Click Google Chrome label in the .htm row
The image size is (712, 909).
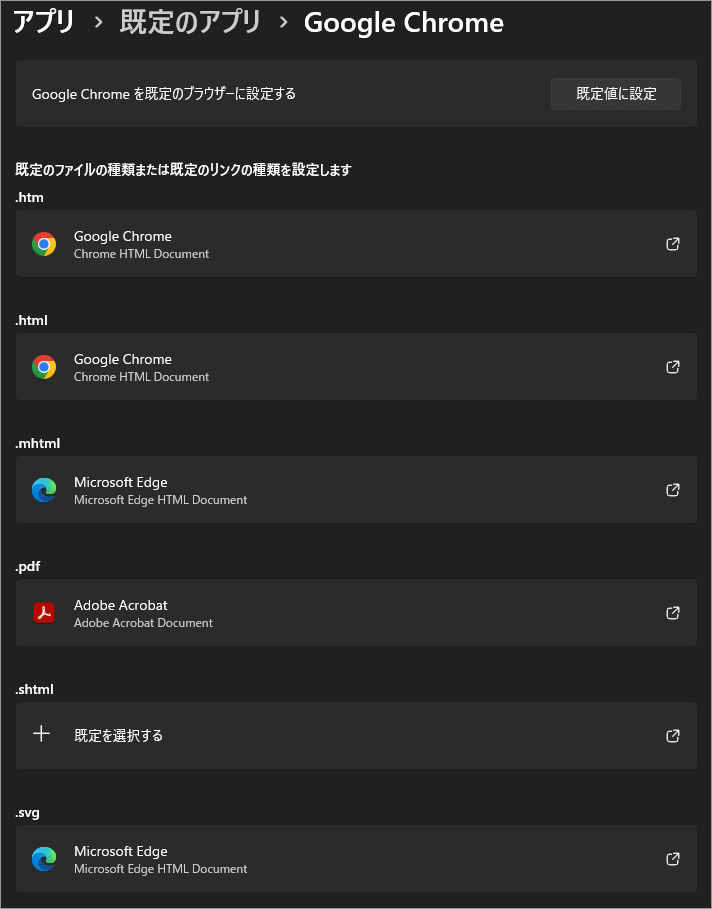tap(123, 236)
